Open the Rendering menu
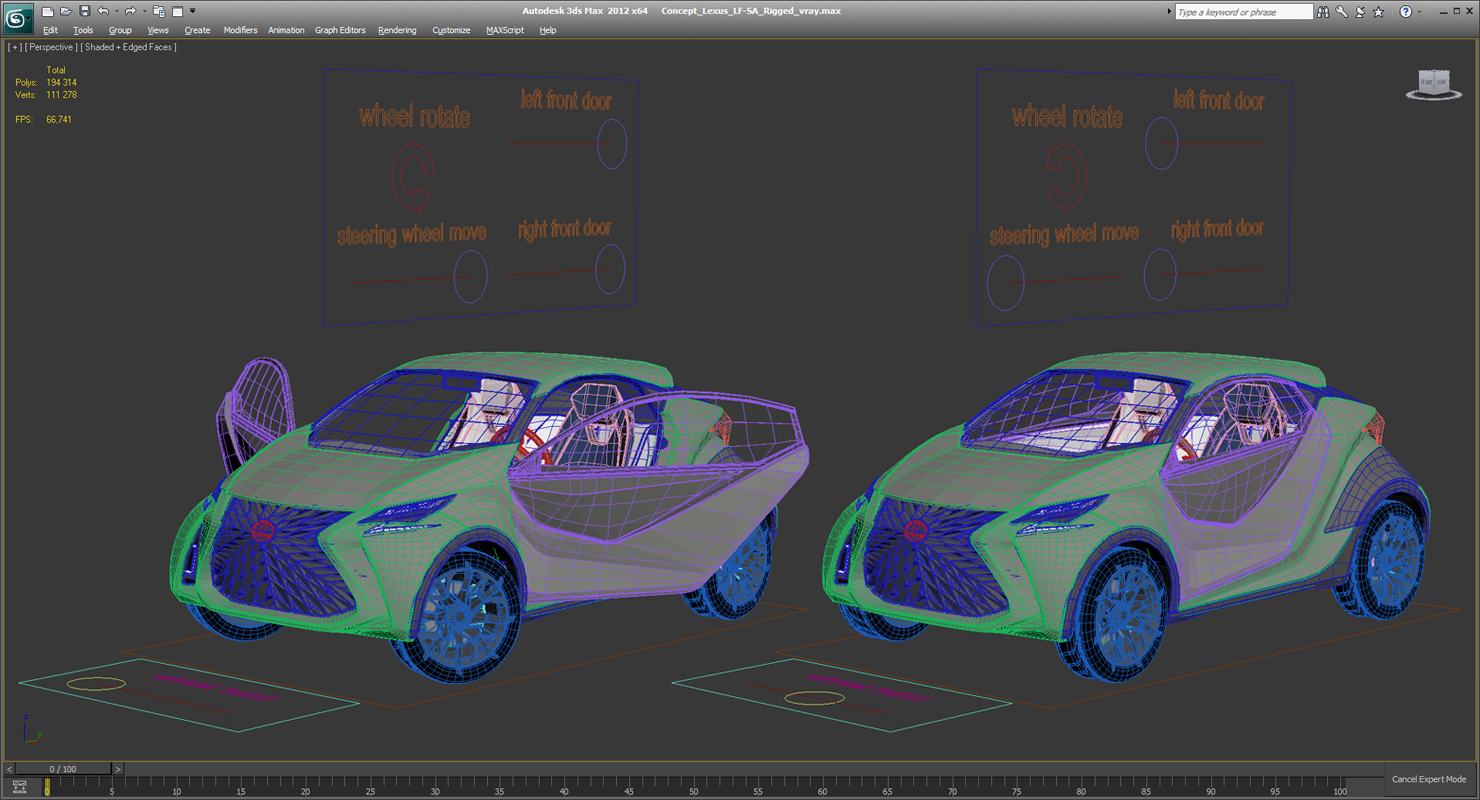 click(397, 30)
